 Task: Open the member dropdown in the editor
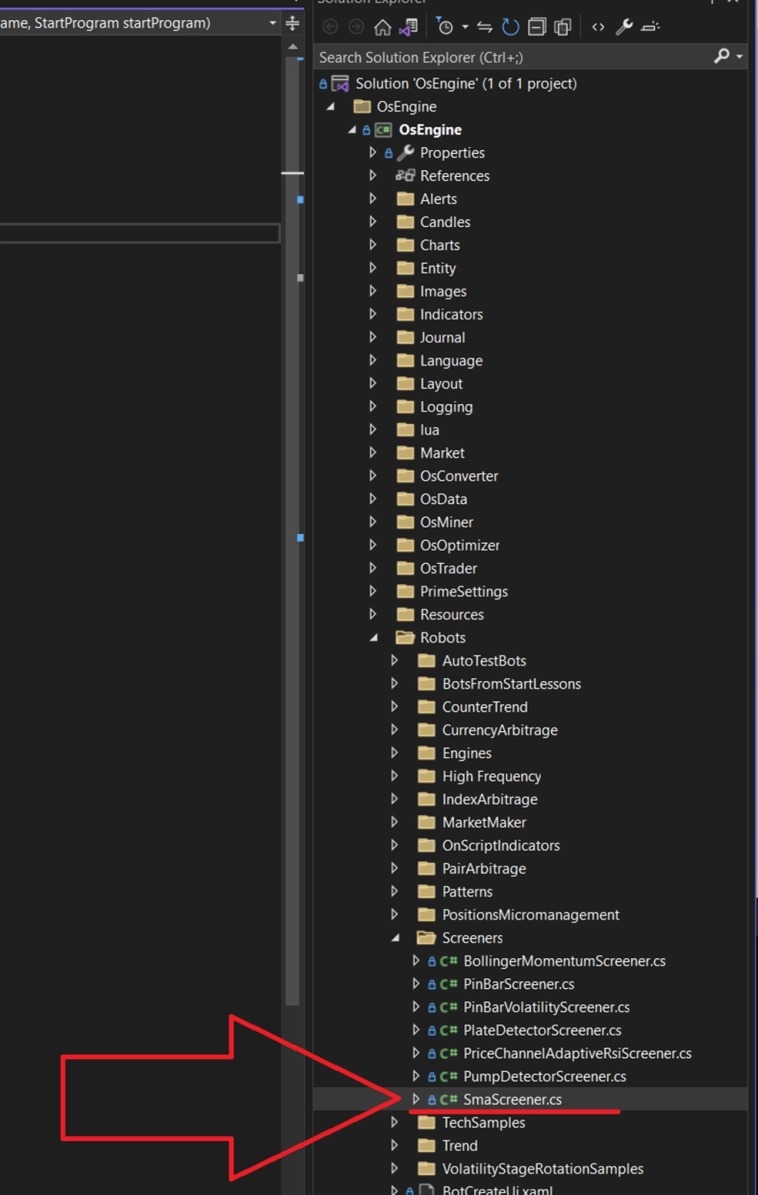pyautogui.click(x=272, y=22)
